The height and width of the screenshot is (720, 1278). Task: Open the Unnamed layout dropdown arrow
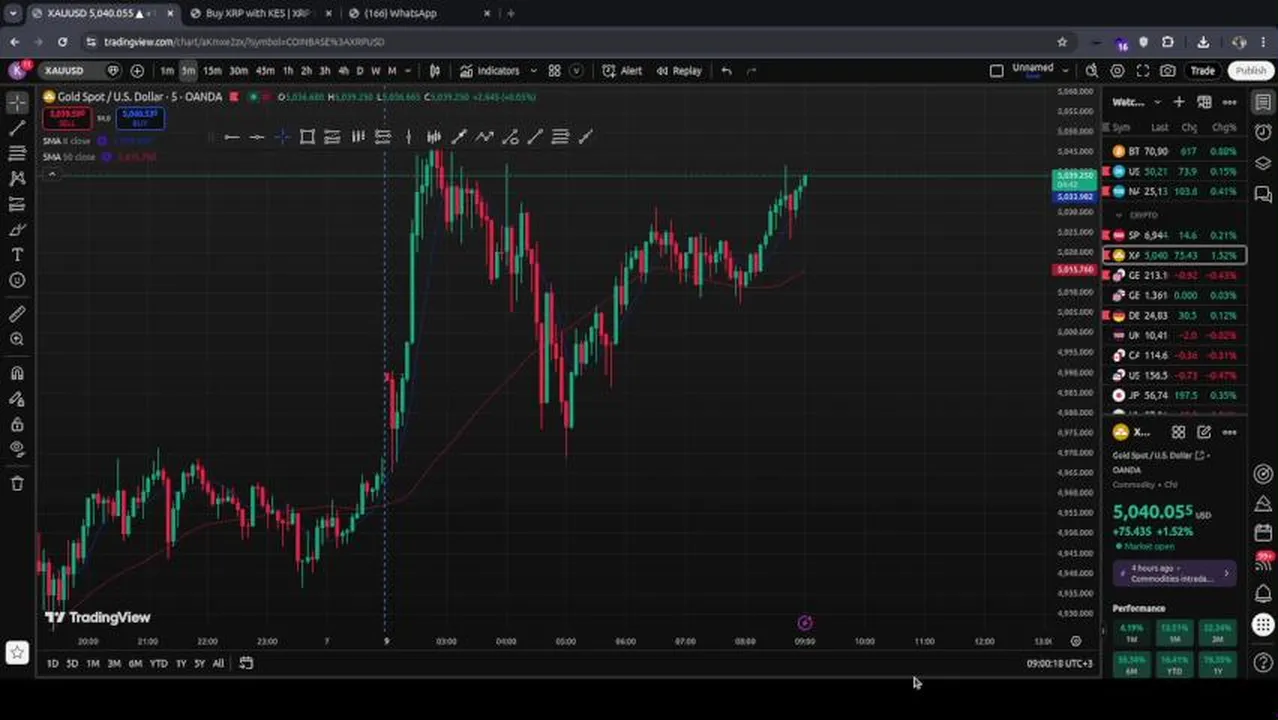(x=1066, y=71)
